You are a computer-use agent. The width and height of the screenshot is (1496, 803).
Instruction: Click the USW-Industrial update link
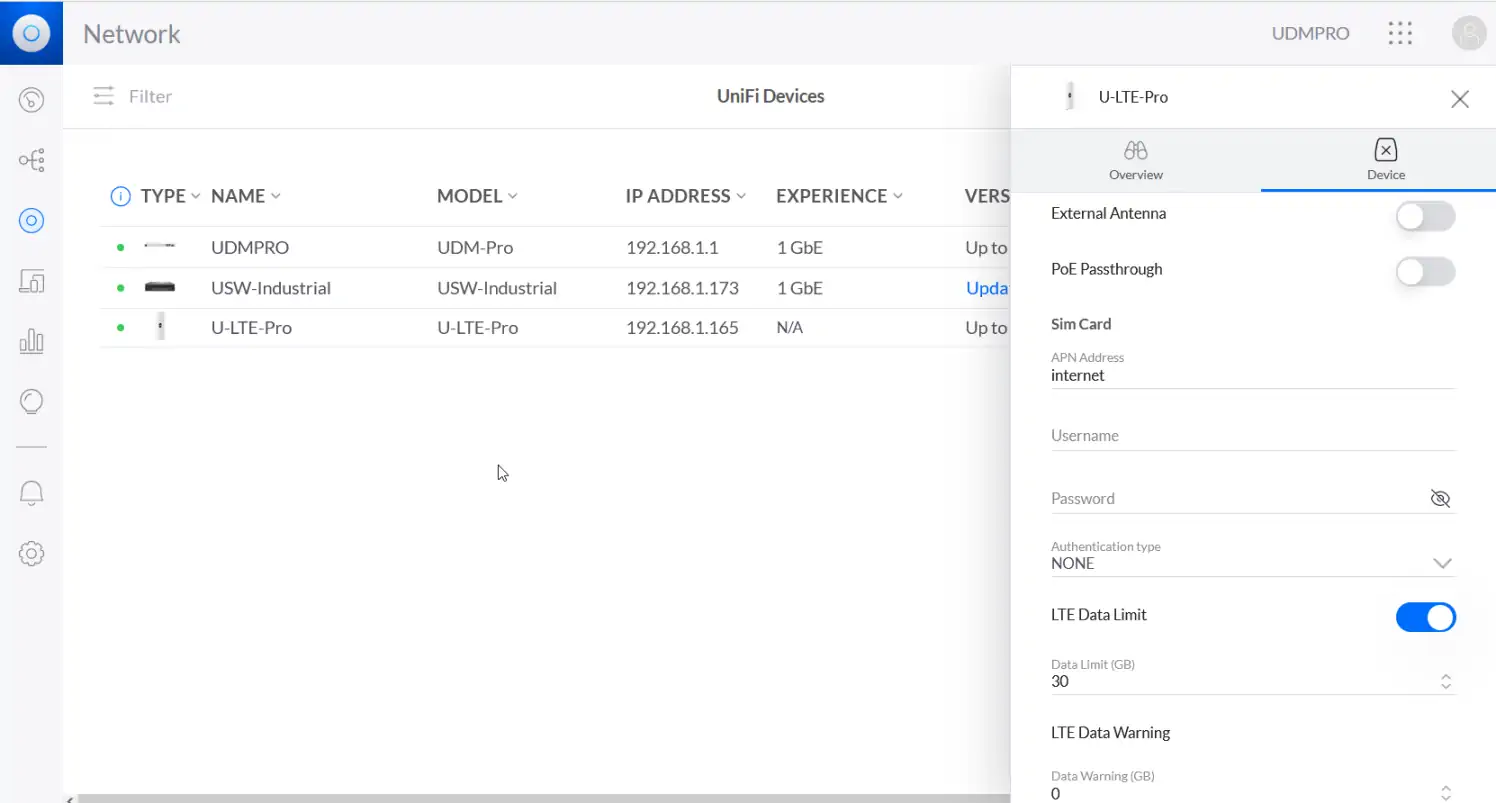pos(987,288)
